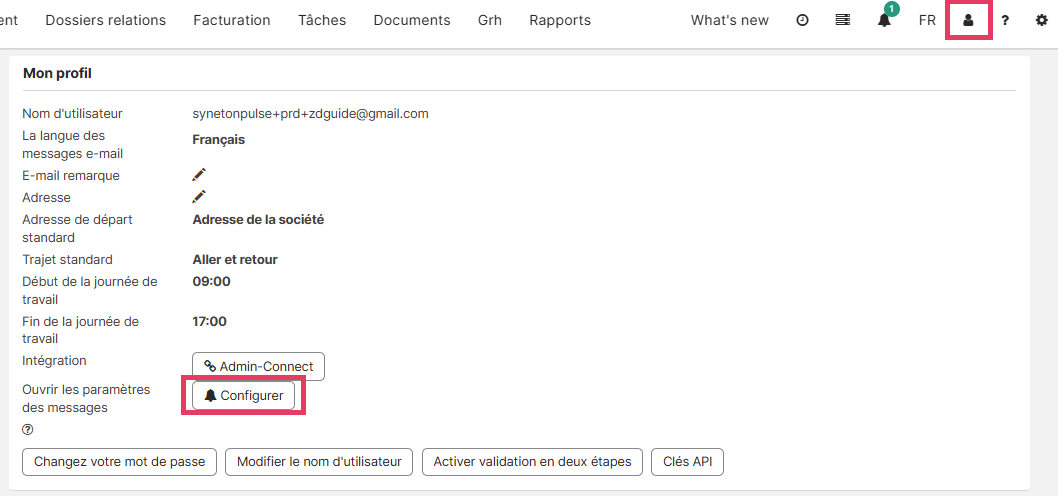Edit E-mail remarque with pencil icon
This screenshot has height=496, width=1058.
coord(199,175)
